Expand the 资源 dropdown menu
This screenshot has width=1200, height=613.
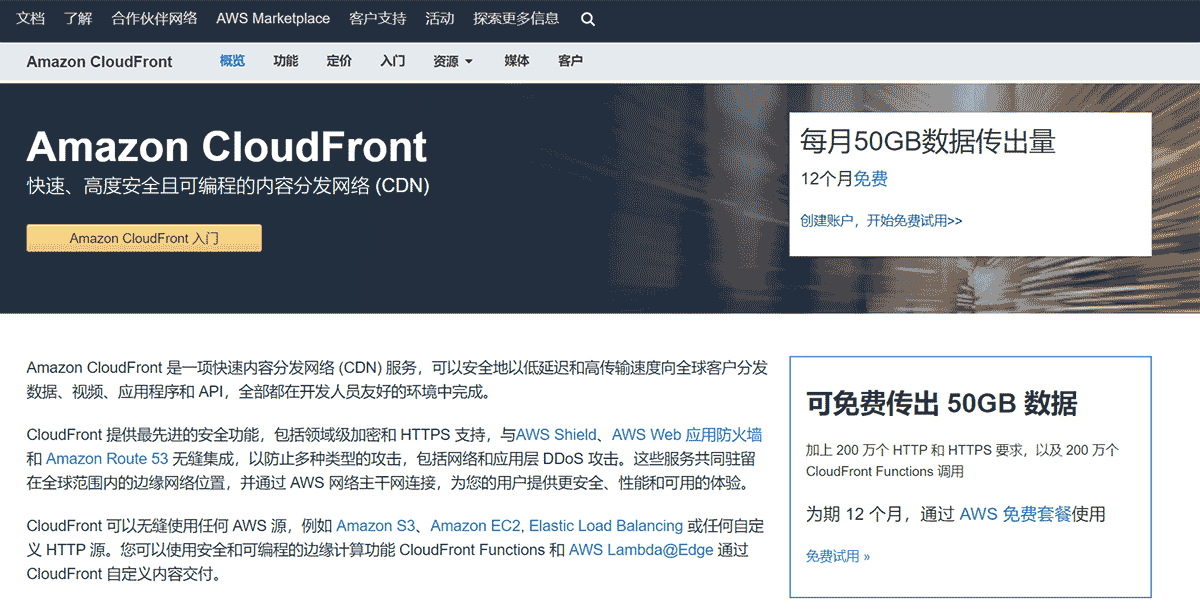(447, 61)
